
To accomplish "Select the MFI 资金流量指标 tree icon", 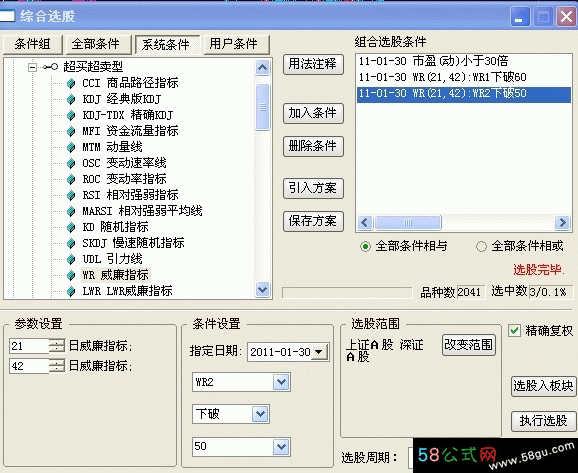I will pos(71,131).
